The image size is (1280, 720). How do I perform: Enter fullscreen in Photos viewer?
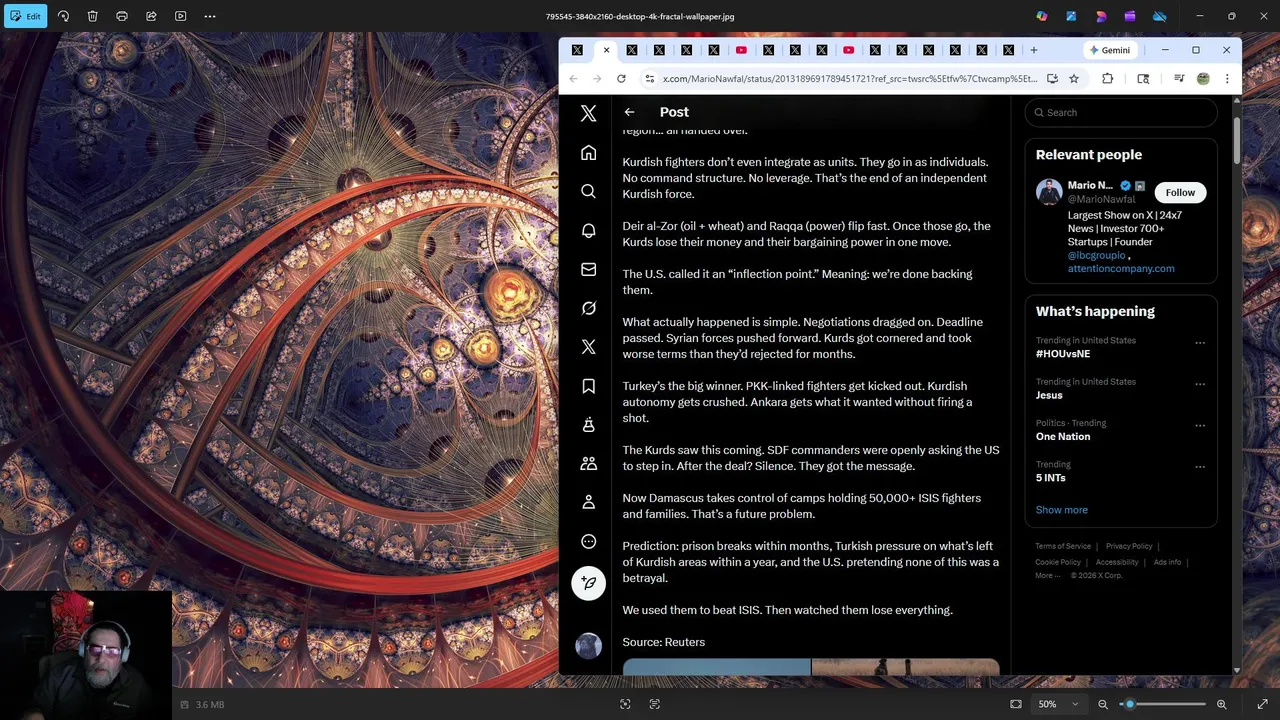[x=1262, y=704]
